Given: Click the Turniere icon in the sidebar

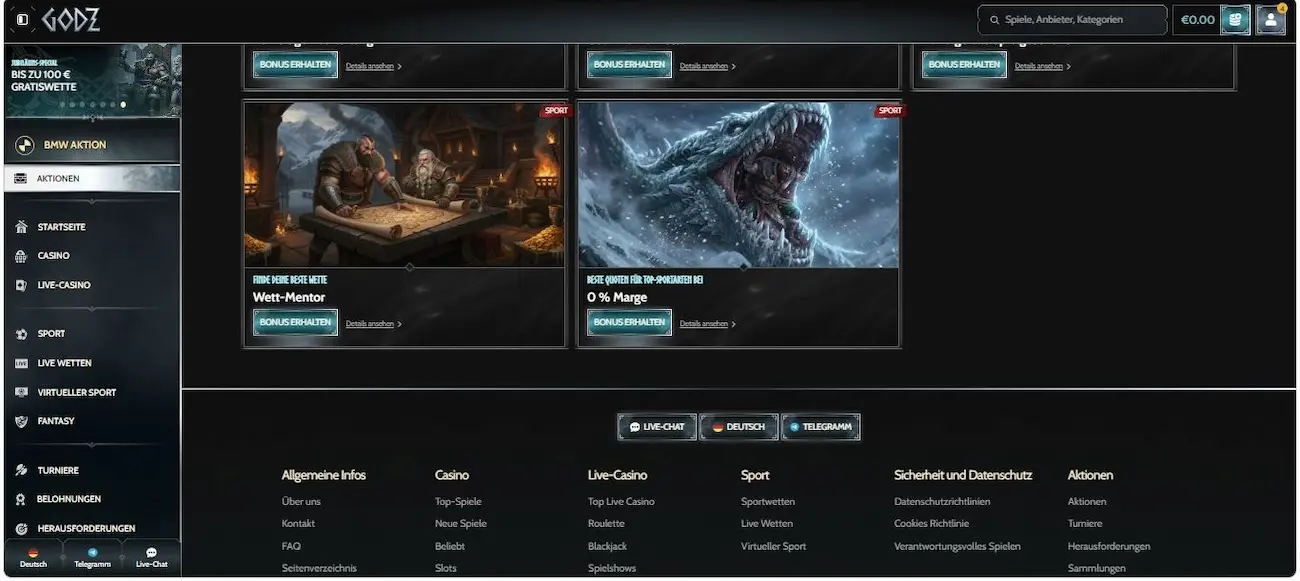Looking at the screenshot, I should point(21,470).
